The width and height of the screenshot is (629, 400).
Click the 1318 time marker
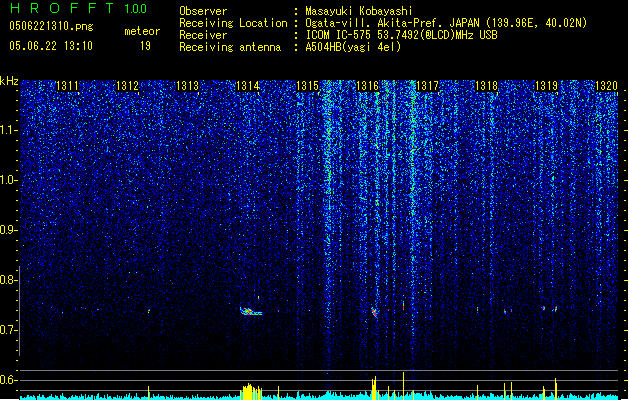(486, 86)
